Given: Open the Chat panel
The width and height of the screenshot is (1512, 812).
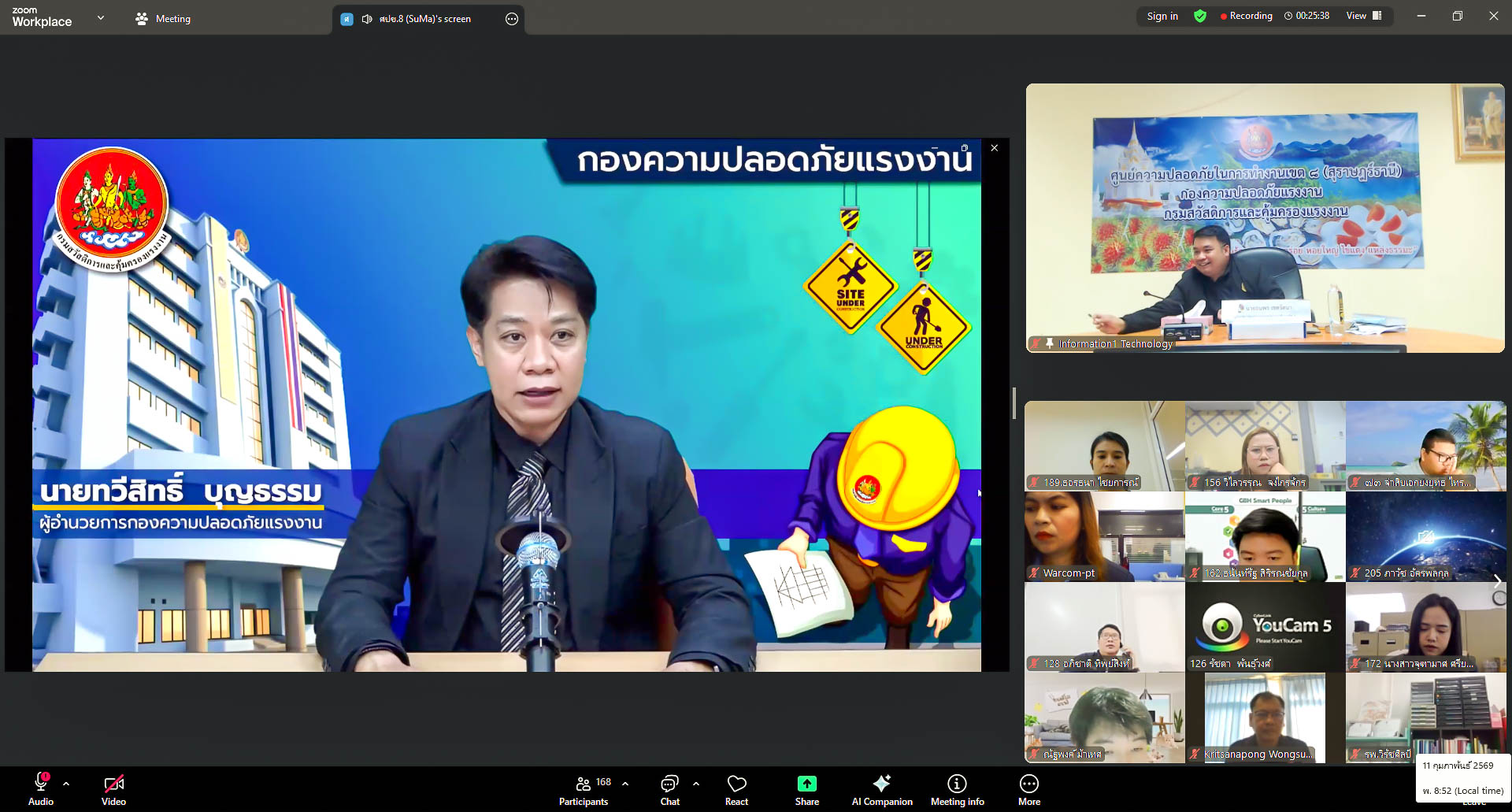Looking at the screenshot, I should pos(669,789).
